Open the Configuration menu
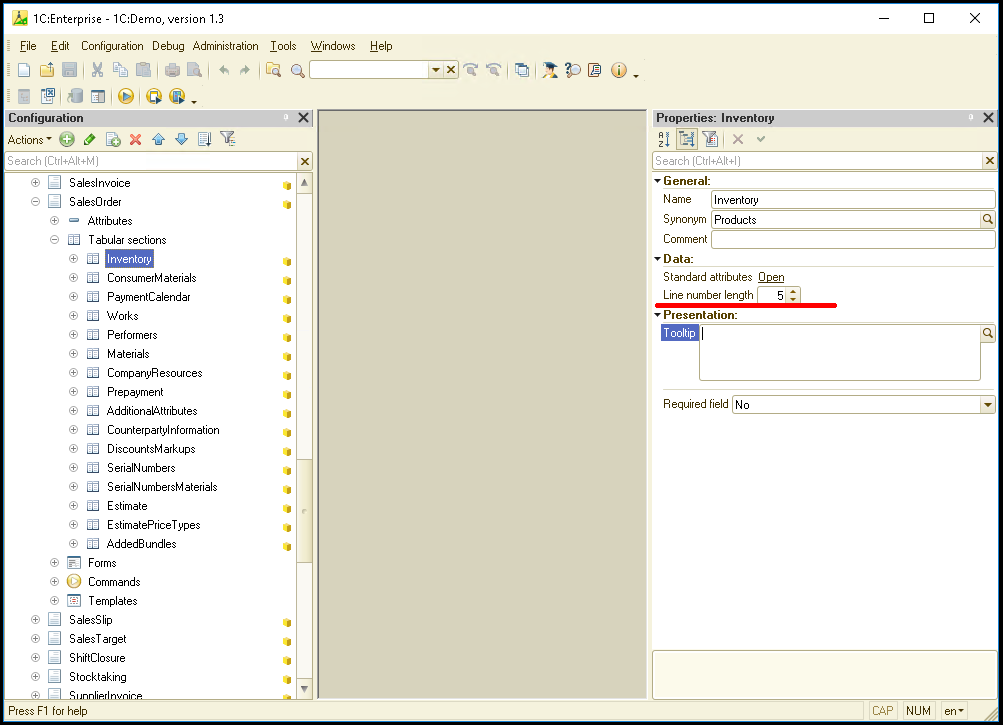The width and height of the screenshot is (1003, 725). point(112,46)
